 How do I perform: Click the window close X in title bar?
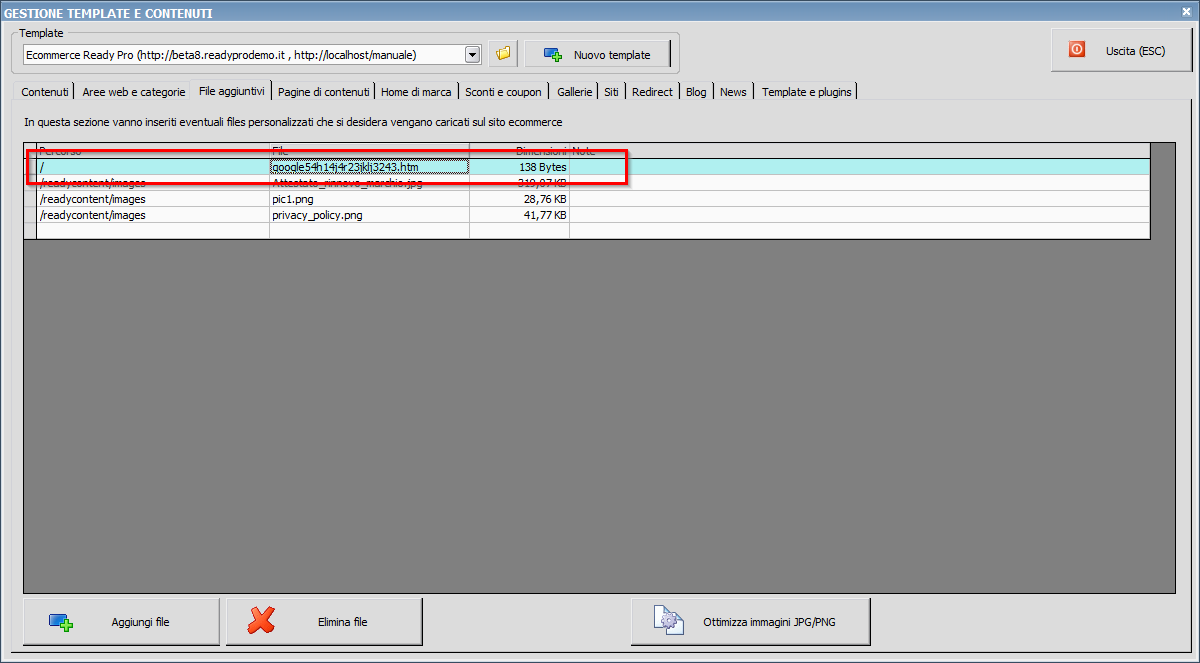coord(1187,11)
